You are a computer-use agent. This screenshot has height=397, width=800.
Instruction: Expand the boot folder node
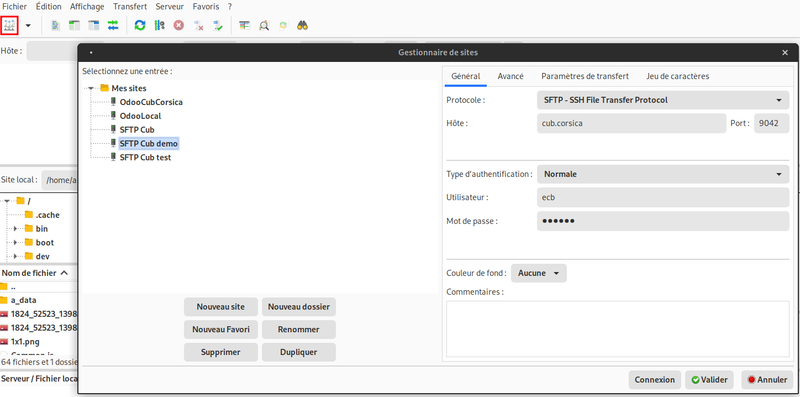(16, 242)
